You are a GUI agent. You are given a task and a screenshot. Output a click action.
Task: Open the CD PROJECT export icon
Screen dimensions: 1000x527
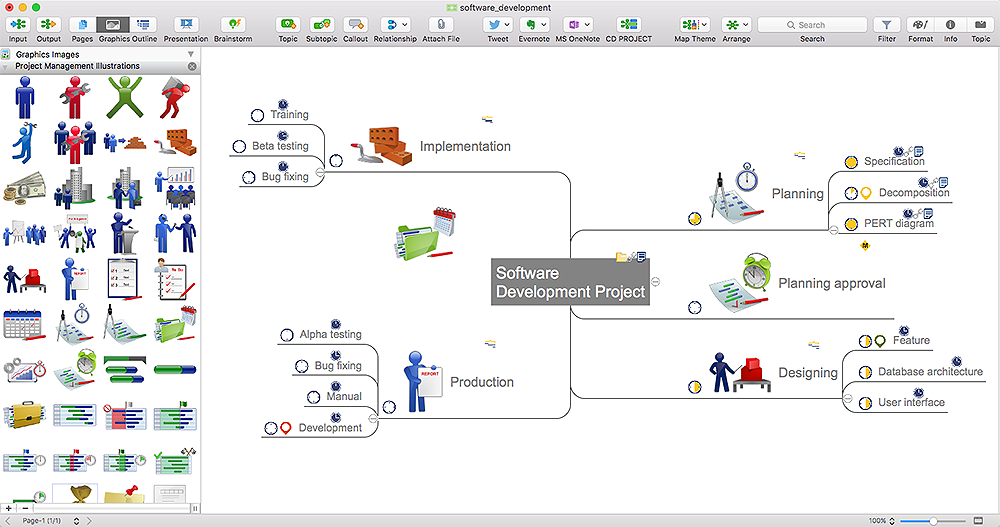click(628, 24)
